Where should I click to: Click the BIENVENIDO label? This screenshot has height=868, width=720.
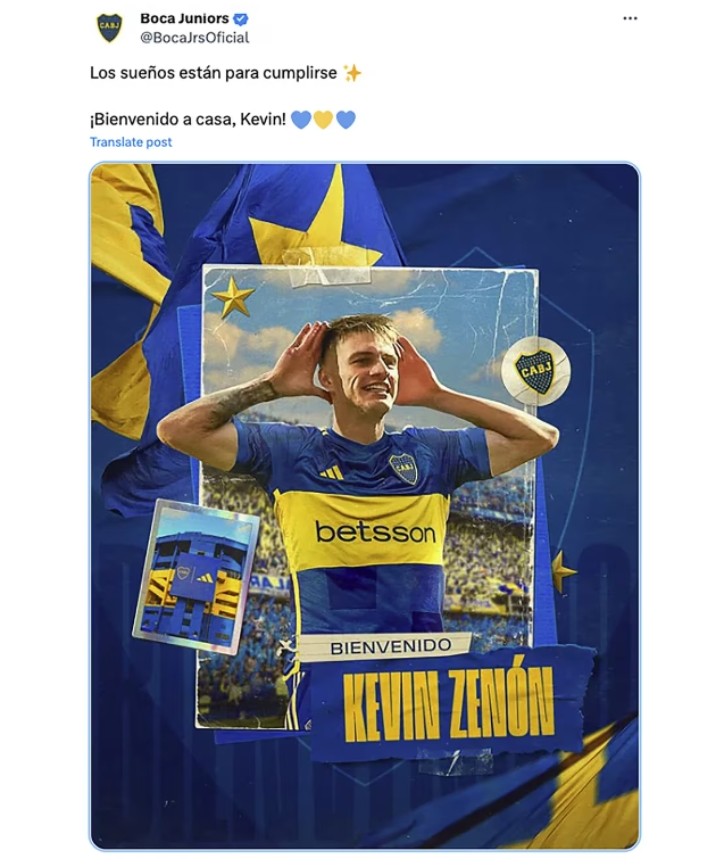(x=390, y=647)
